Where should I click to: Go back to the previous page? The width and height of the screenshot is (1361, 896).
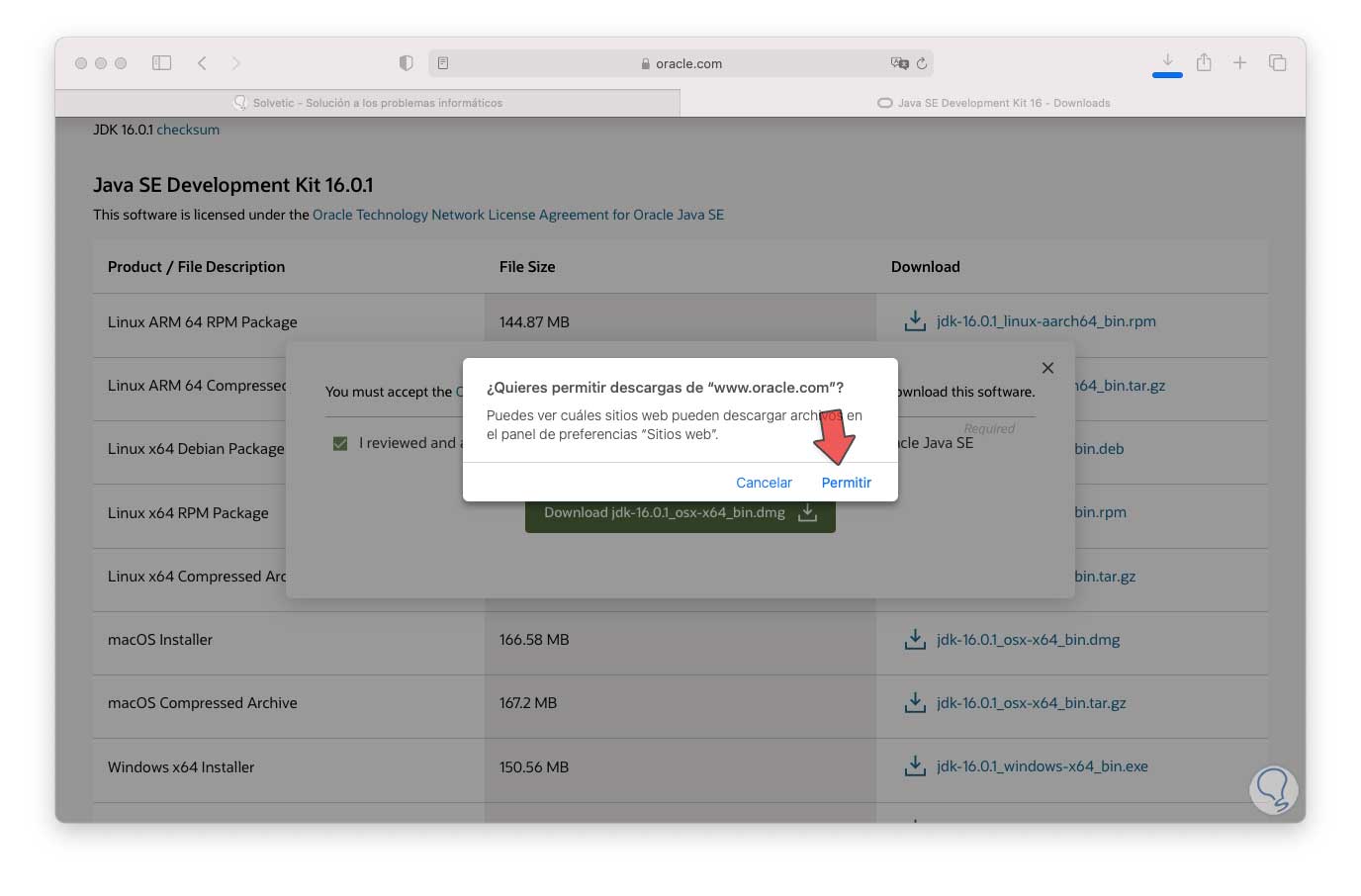click(x=202, y=63)
